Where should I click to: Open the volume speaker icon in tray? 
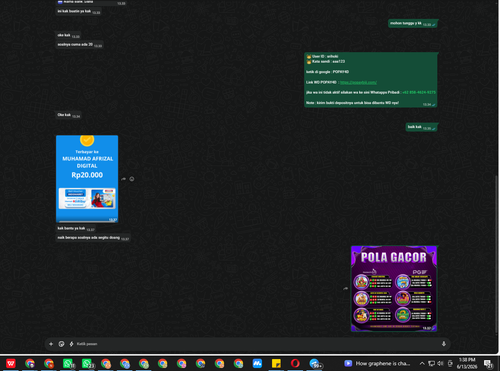coord(440,363)
